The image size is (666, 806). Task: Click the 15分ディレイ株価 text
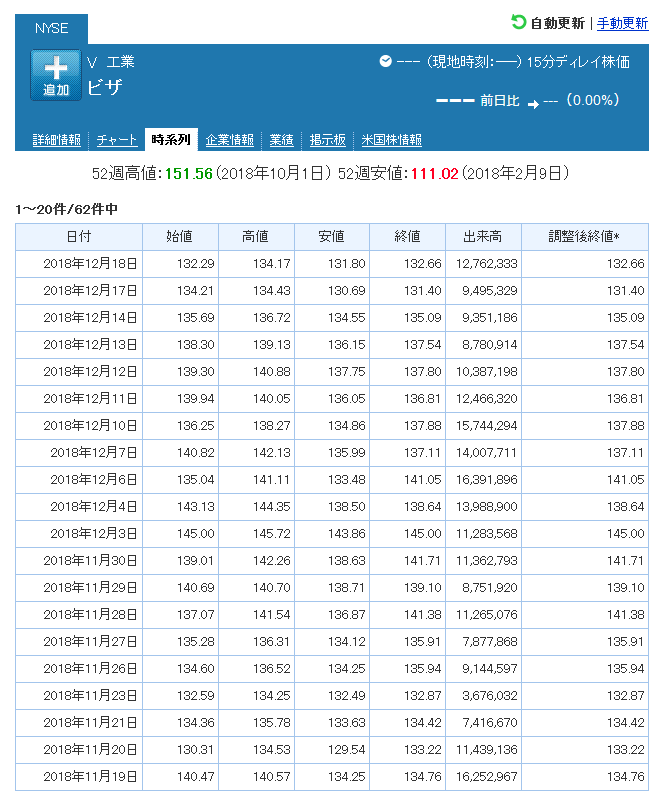pos(578,62)
